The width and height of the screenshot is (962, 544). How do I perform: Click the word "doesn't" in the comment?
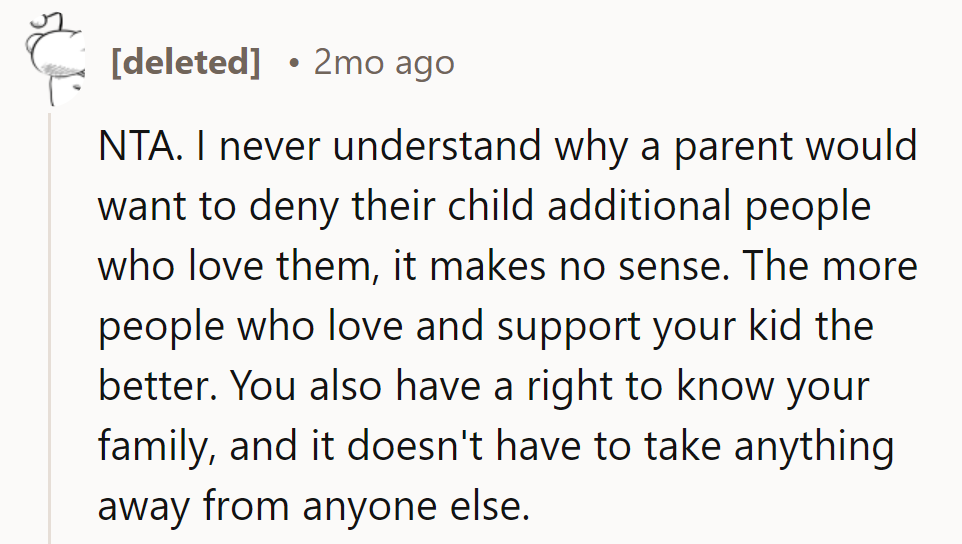(411, 447)
